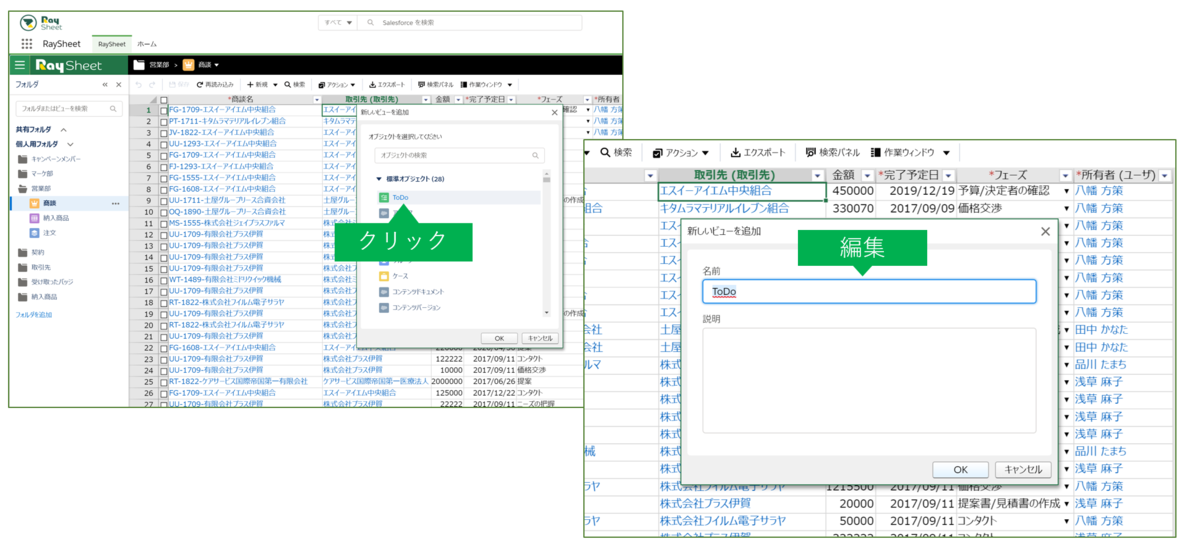Confirm with OK in the ToDo name dialog
Image resolution: width=1200 pixels, height=544 pixels.
pos(961,470)
